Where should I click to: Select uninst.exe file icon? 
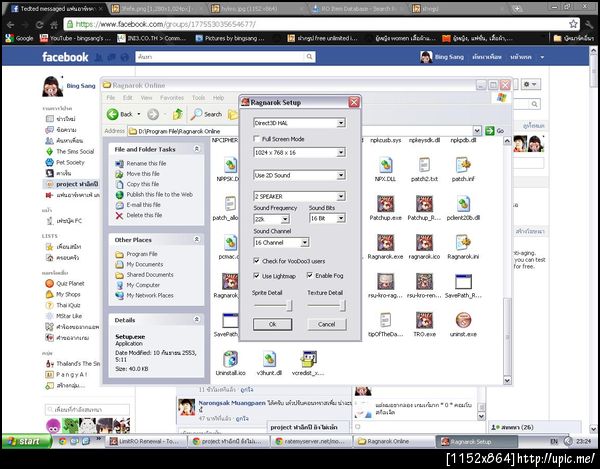(463, 320)
